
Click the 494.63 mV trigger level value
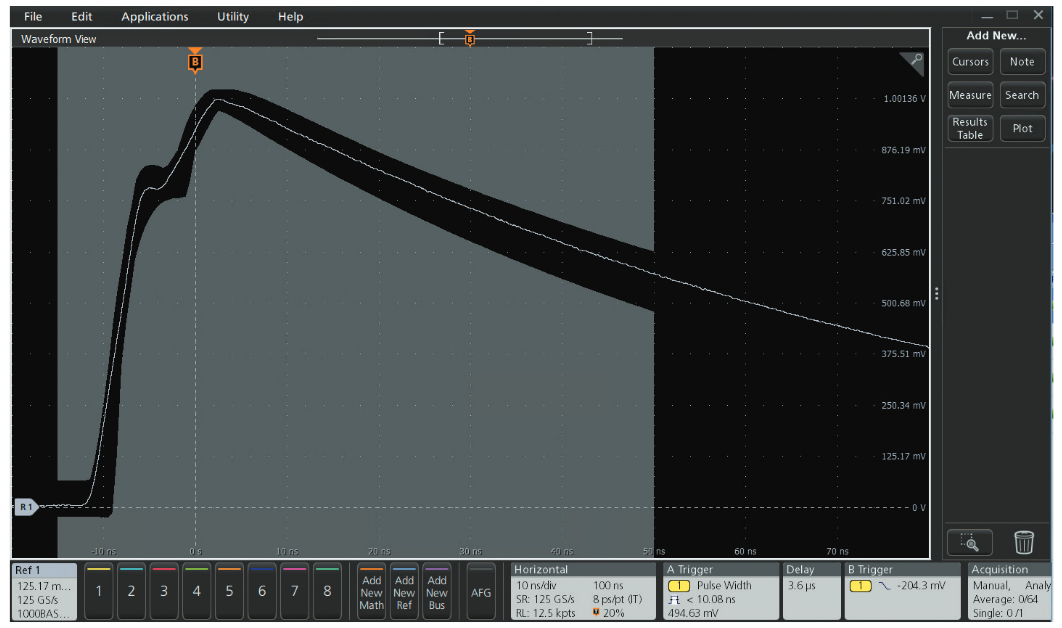[693, 613]
